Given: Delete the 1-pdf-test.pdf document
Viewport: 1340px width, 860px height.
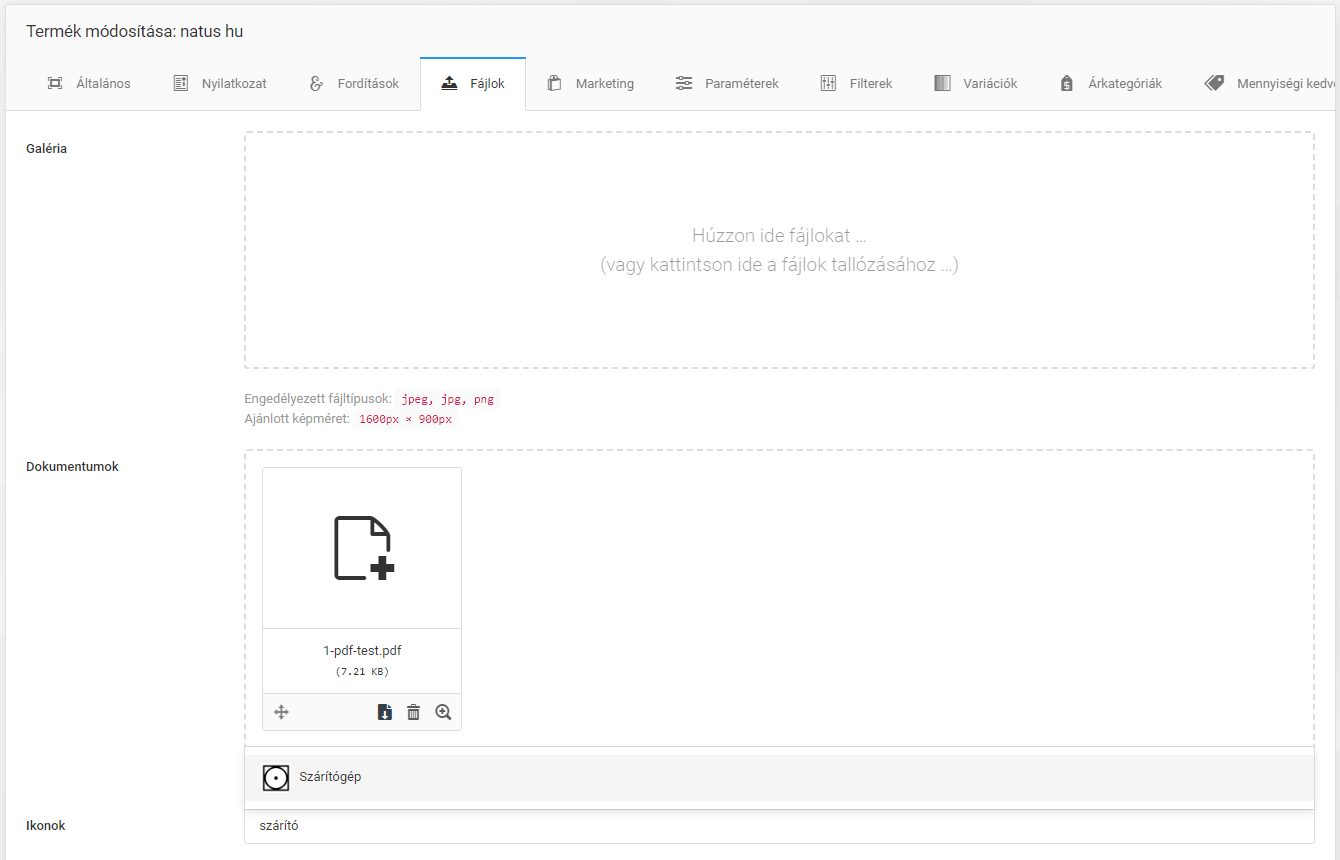Looking at the screenshot, I should 414,713.
